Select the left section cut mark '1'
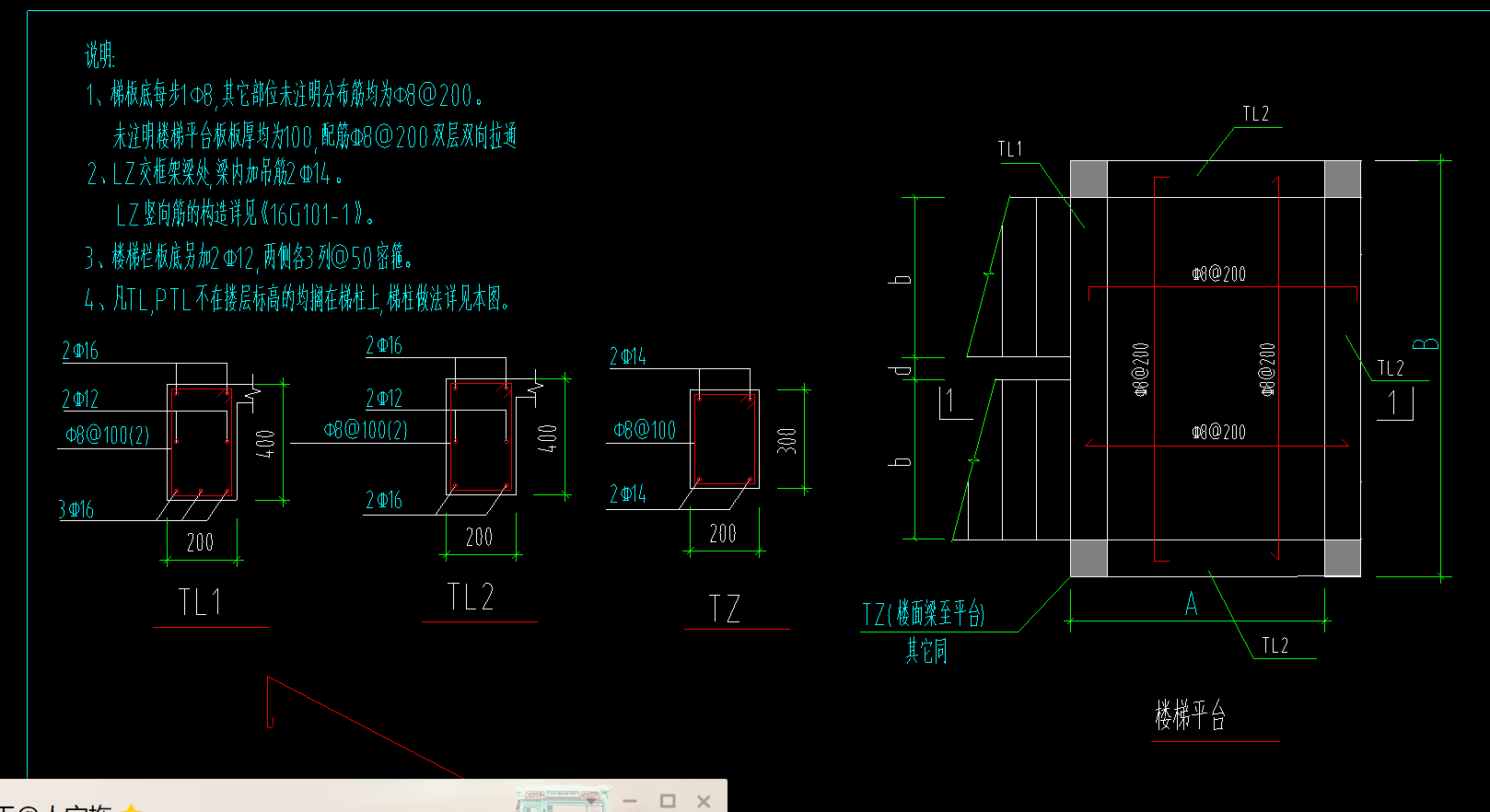Viewport: 1490px width, 812px height. tap(951, 401)
